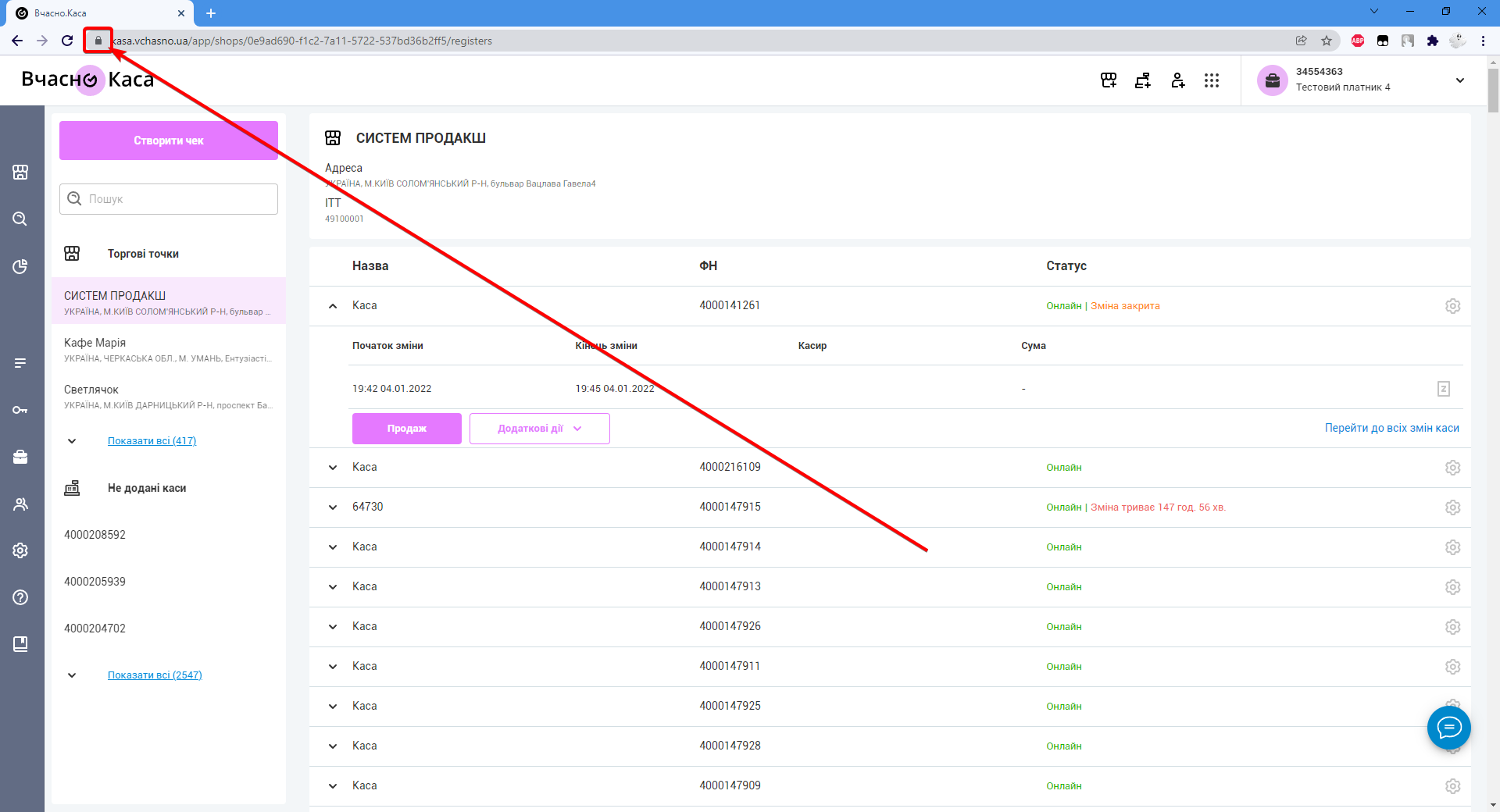The image size is (1500, 812).
Task: Reload the page
Action: 67,41
